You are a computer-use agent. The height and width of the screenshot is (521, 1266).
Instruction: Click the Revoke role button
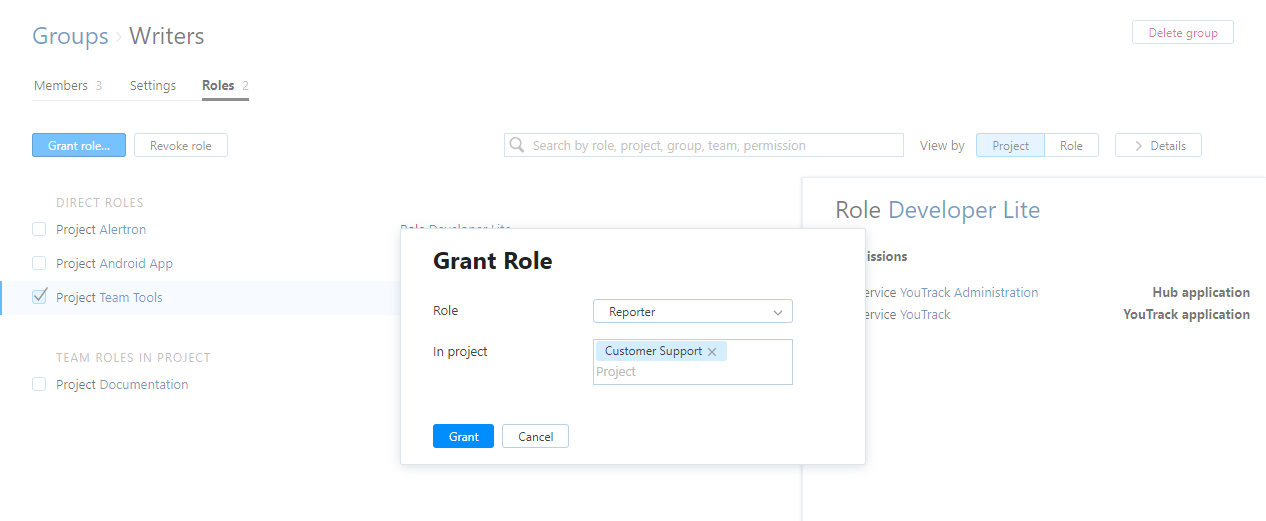[181, 146]
